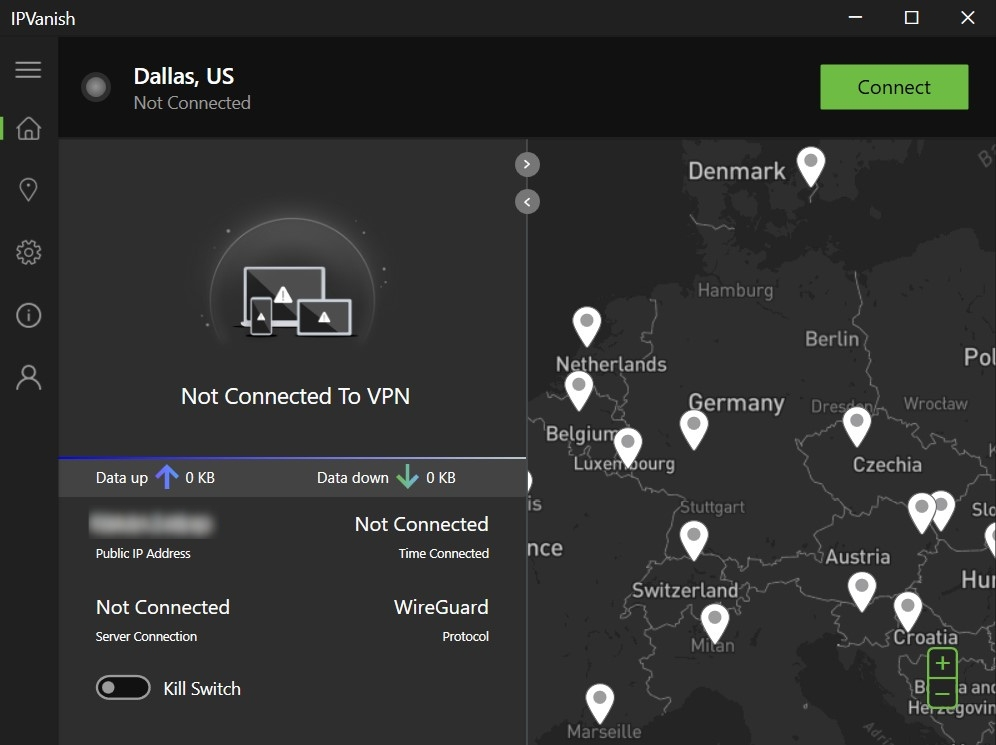
Task: Select the Belgium server pin
Action: pos(579,391)
